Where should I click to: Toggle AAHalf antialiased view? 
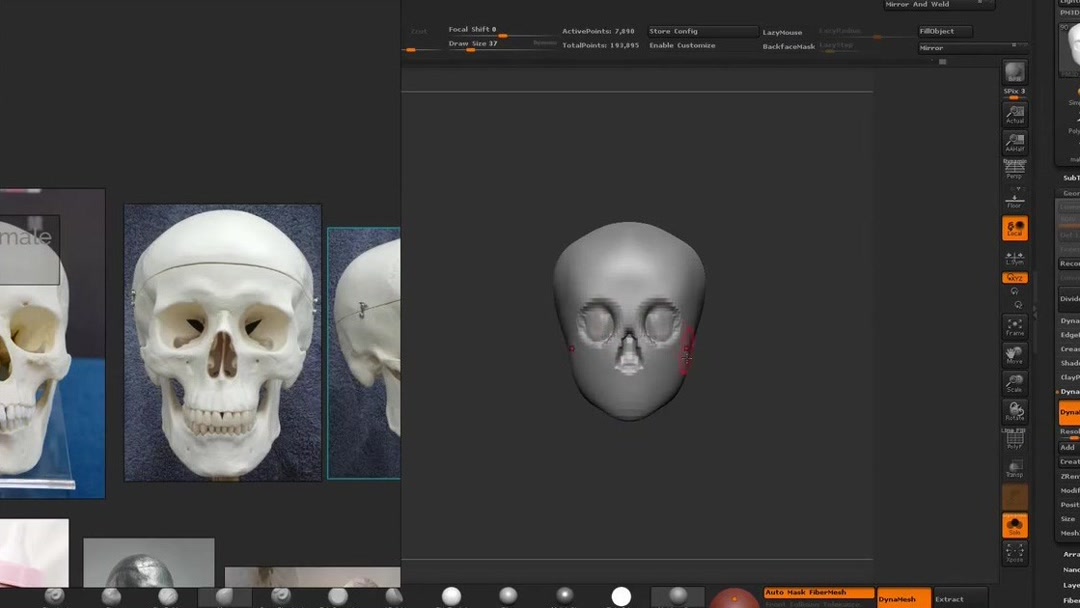[1015, 139]
